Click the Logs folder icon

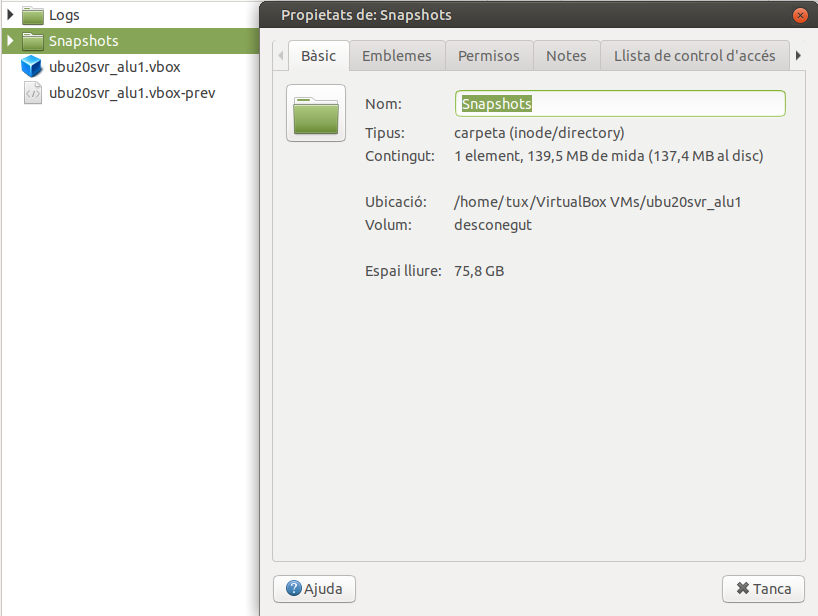(x=33, y=15)
